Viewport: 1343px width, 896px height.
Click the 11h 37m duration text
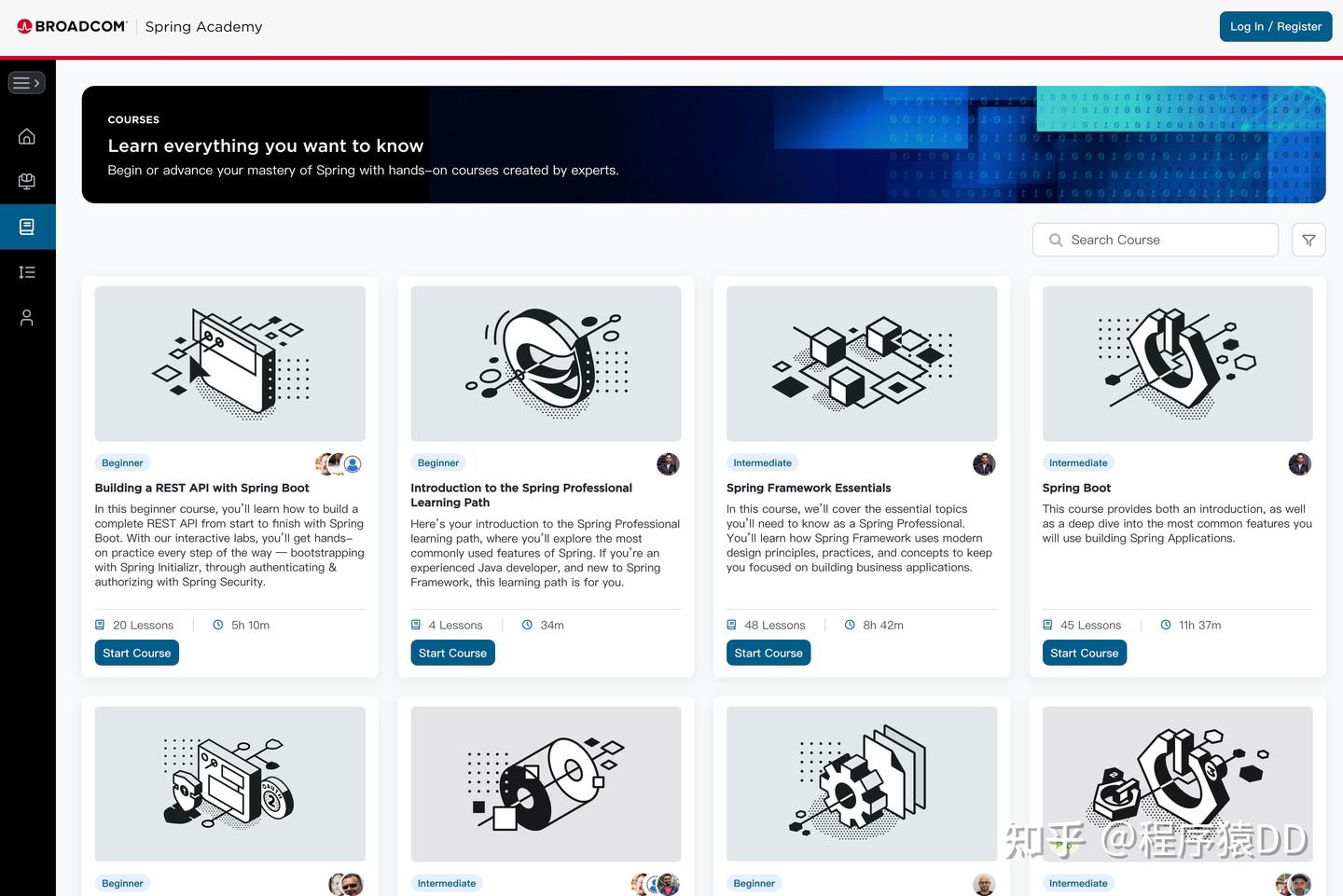(1200, 626)
